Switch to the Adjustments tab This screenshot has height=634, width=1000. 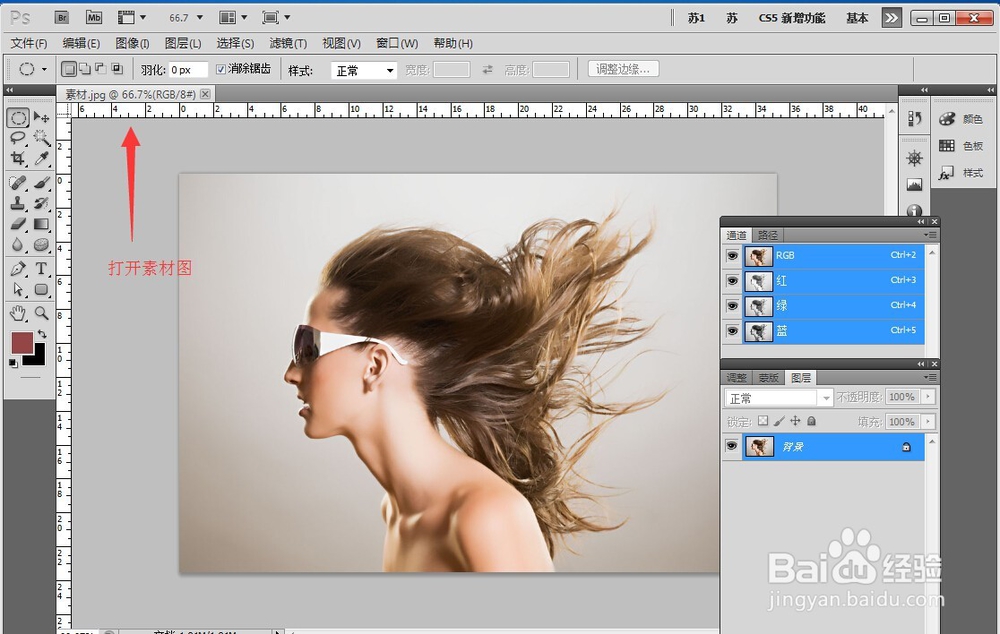(737, 378)
